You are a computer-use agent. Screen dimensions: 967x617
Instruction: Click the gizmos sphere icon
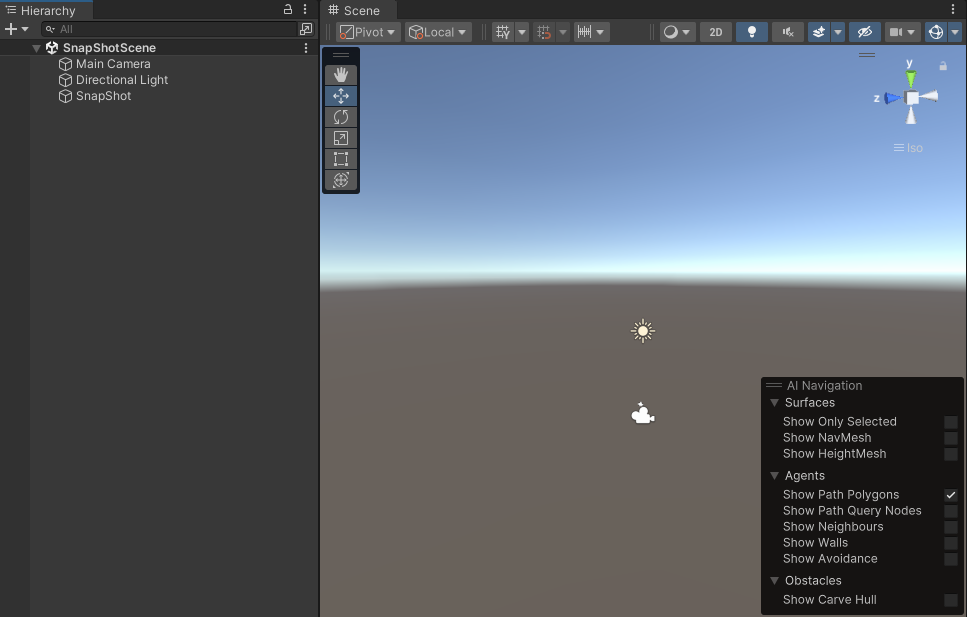(936, 32)
